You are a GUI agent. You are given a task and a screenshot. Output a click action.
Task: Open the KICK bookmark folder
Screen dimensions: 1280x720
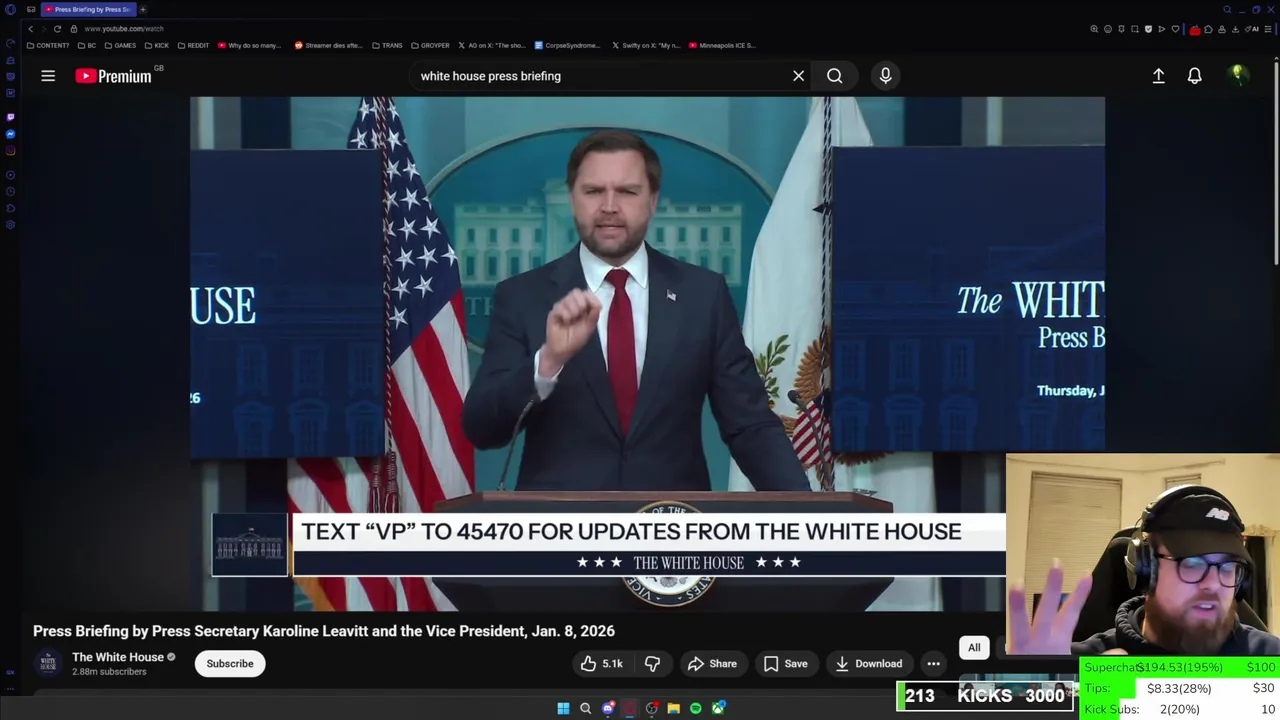point(157,45)
